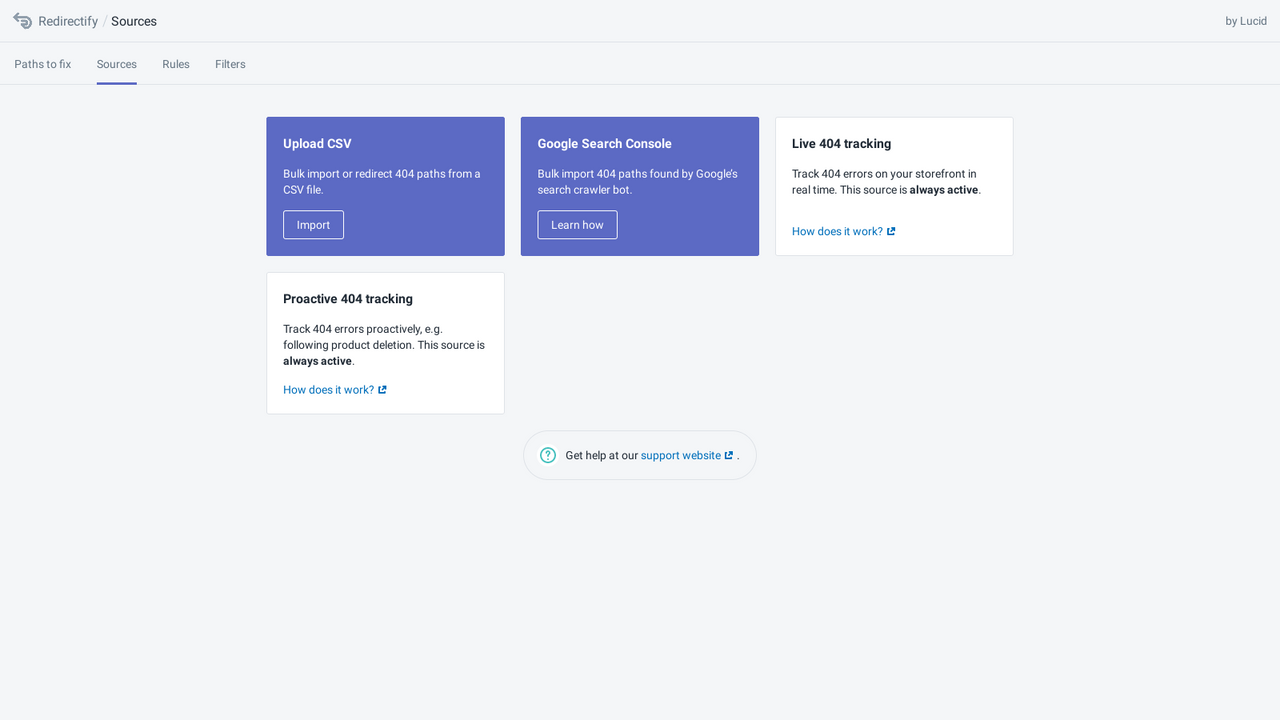
Task: Click the external-link icon beside support website
Action: pyautogui.click(x=729, y=454)
